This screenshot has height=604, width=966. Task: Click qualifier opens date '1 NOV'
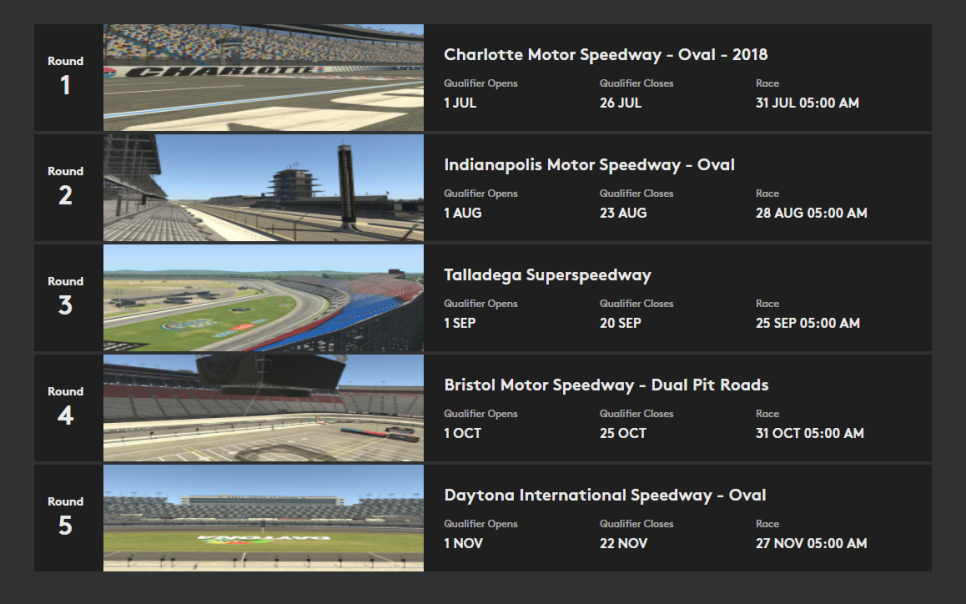pos(463,544)
